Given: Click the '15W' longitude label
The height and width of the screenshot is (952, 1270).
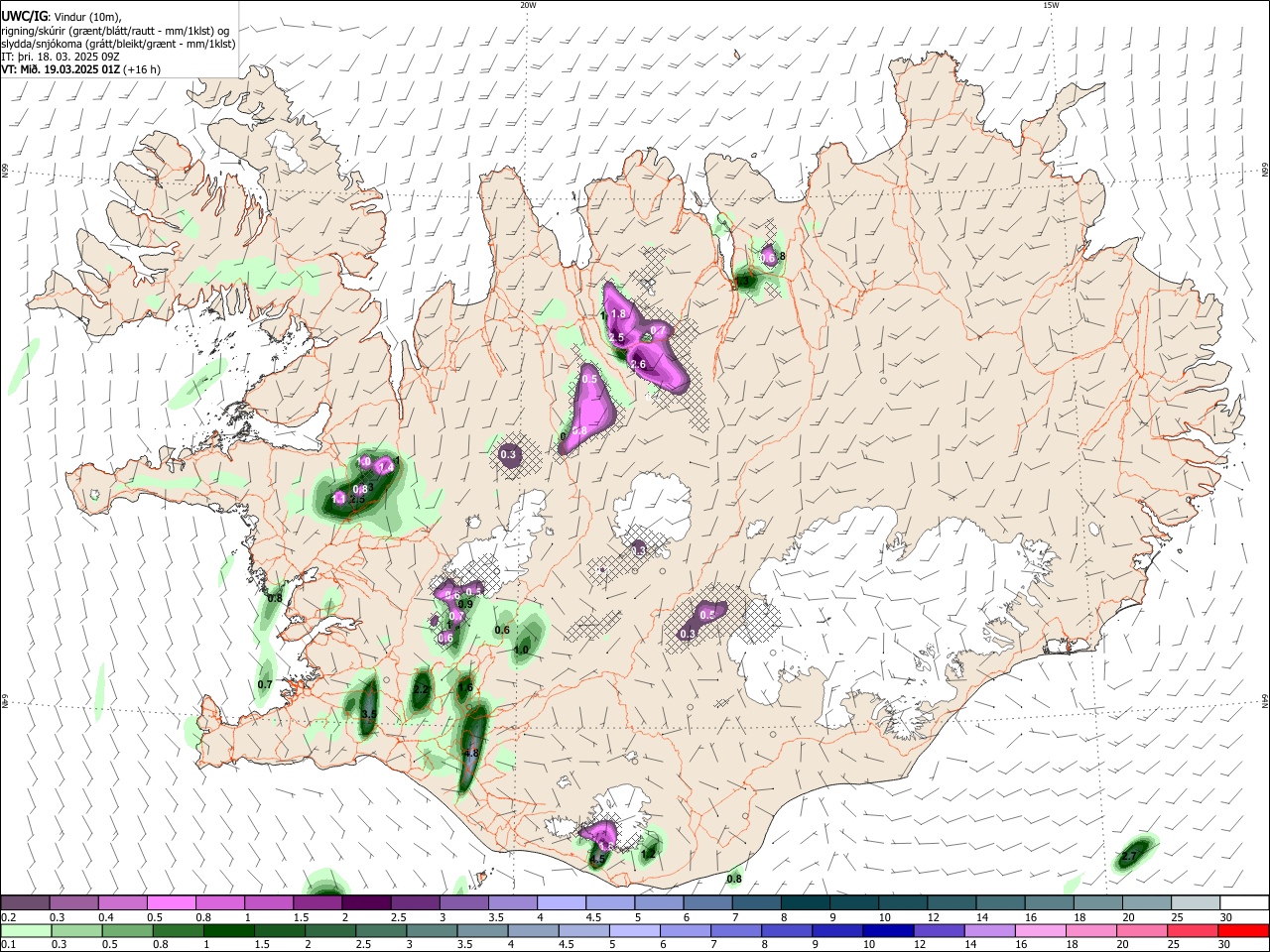Looking at the screenshot, I should click(1051, 5).
